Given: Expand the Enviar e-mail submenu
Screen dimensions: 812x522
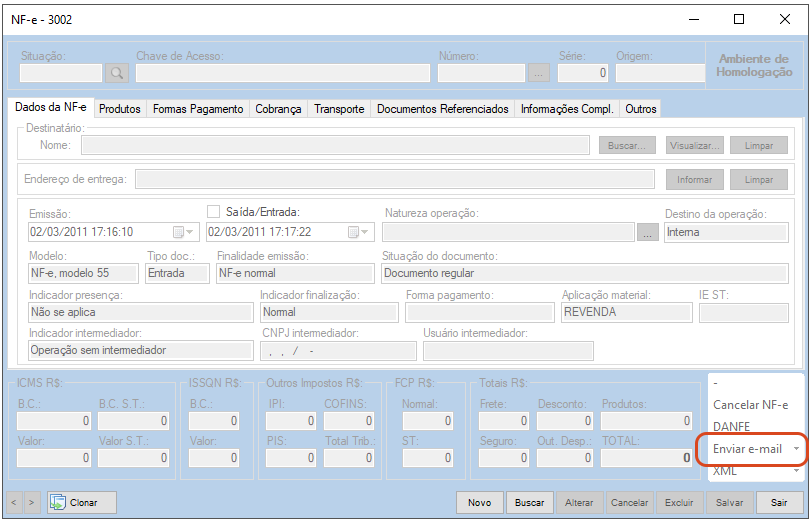Looking at the screenshot, I should click(x=796, y=449).
